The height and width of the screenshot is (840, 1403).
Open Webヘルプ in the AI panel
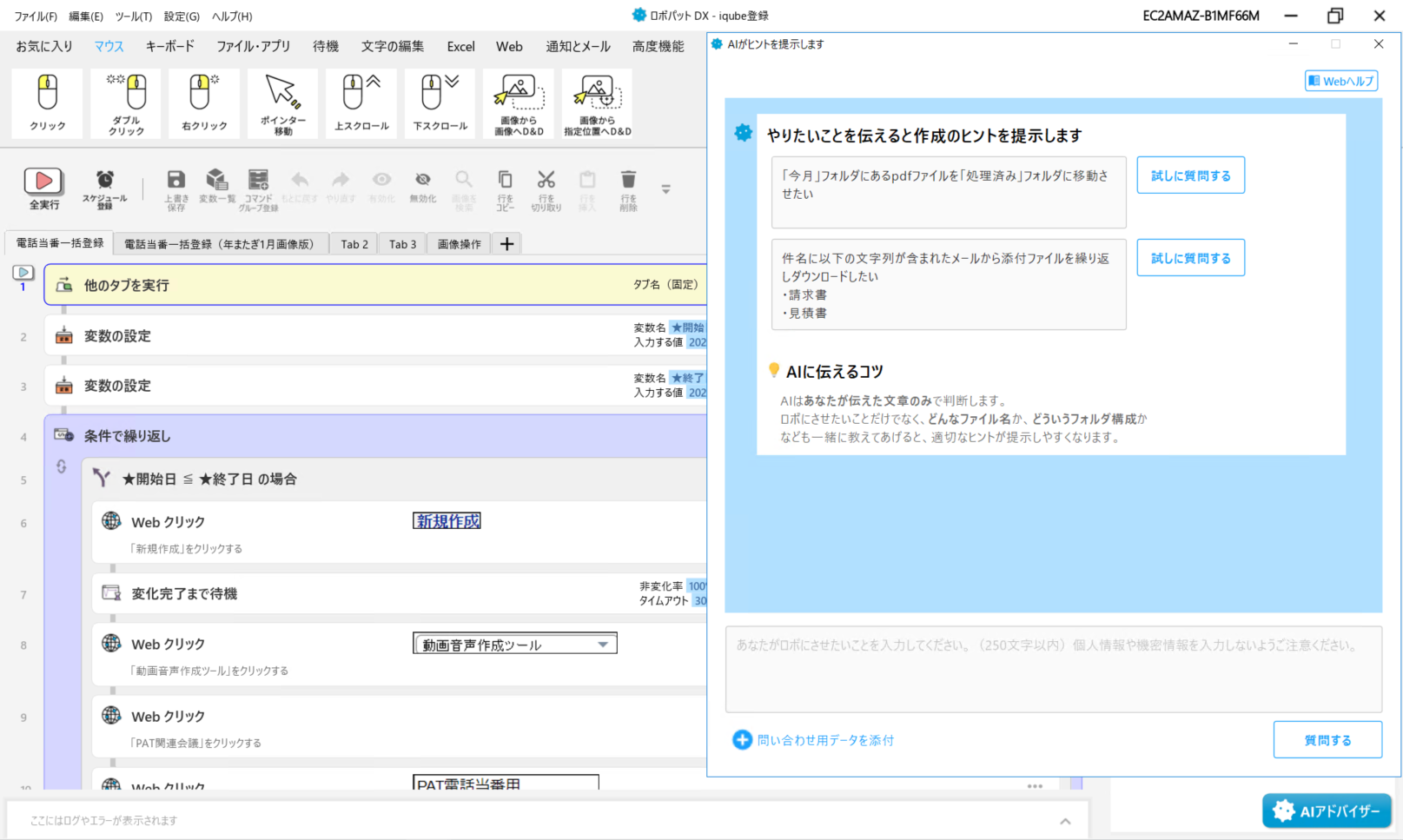tap(1340, 80)
